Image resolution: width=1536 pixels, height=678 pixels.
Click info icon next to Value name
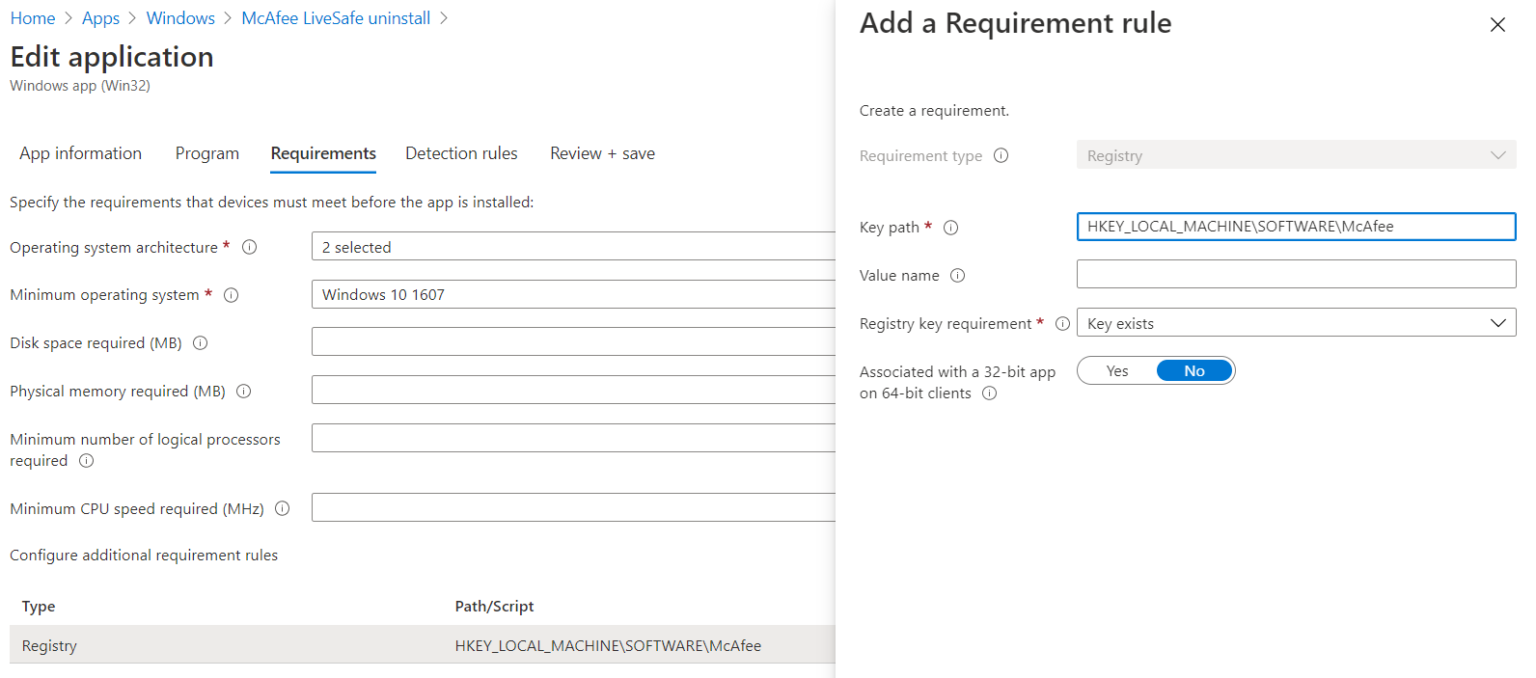pyautogui.click(x=957, y=276)
